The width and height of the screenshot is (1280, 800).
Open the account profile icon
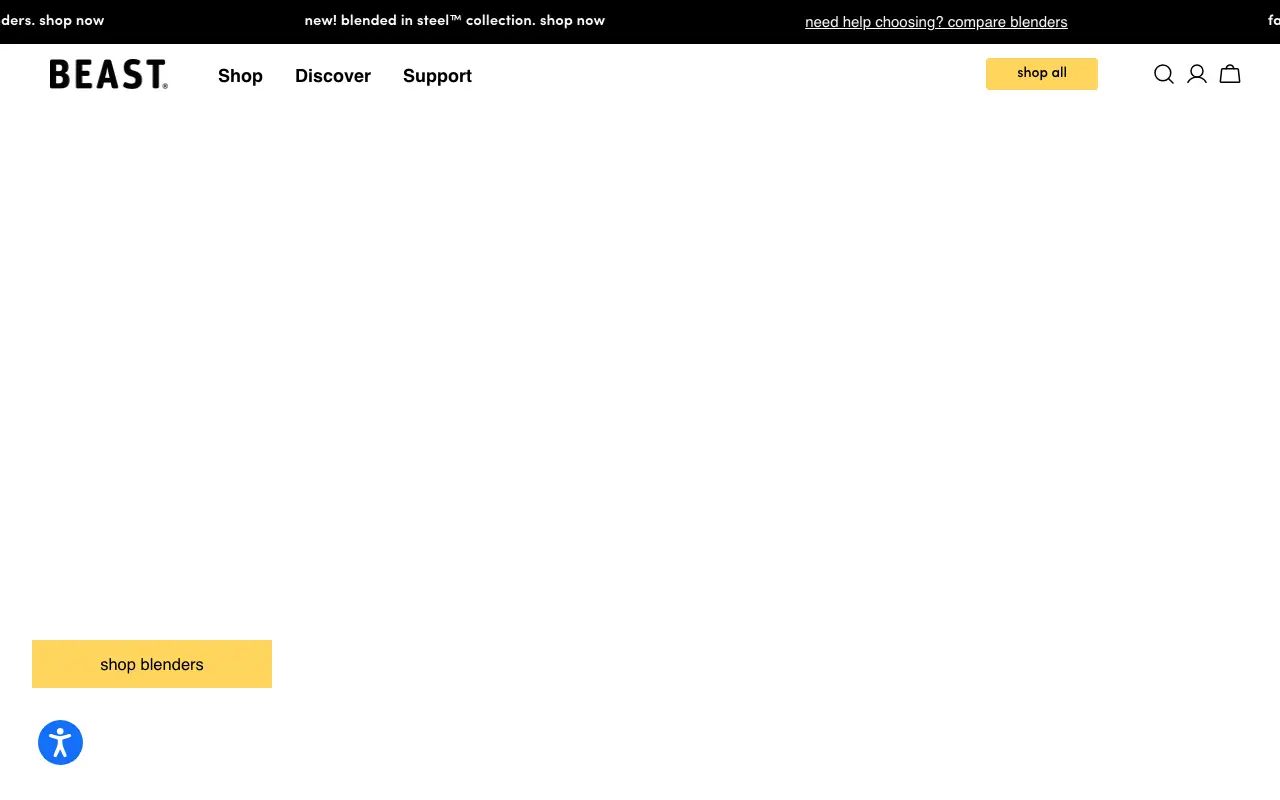coord(1197,74)
